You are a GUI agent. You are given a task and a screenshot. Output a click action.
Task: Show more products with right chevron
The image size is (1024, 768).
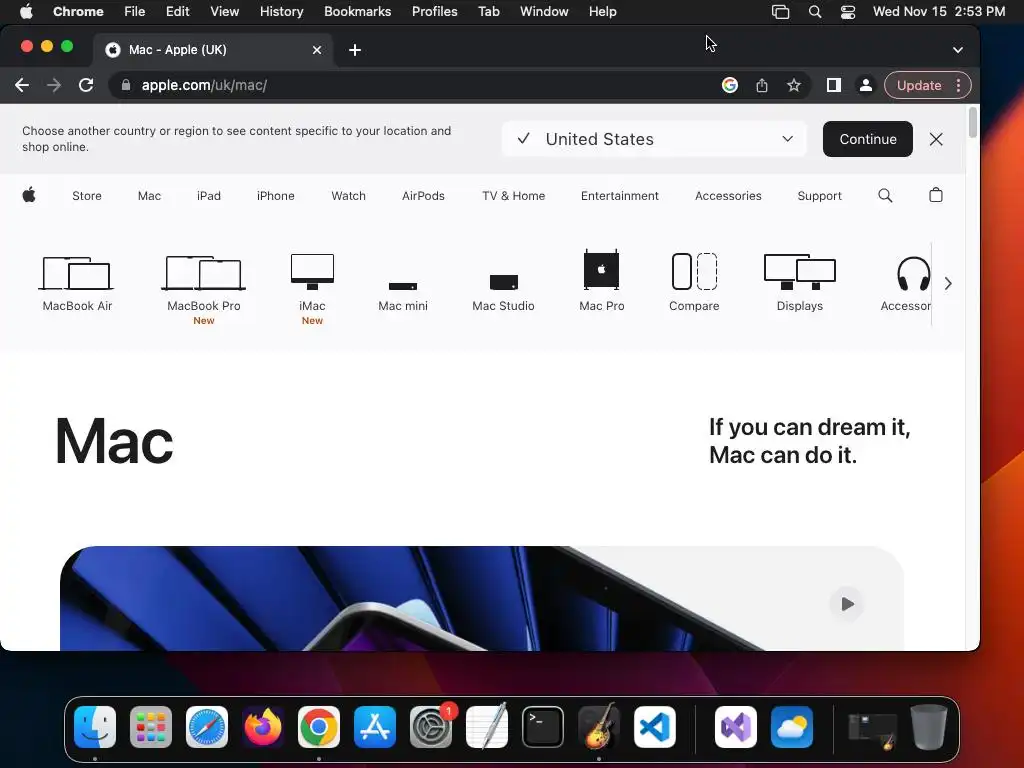tap(948, 283)
